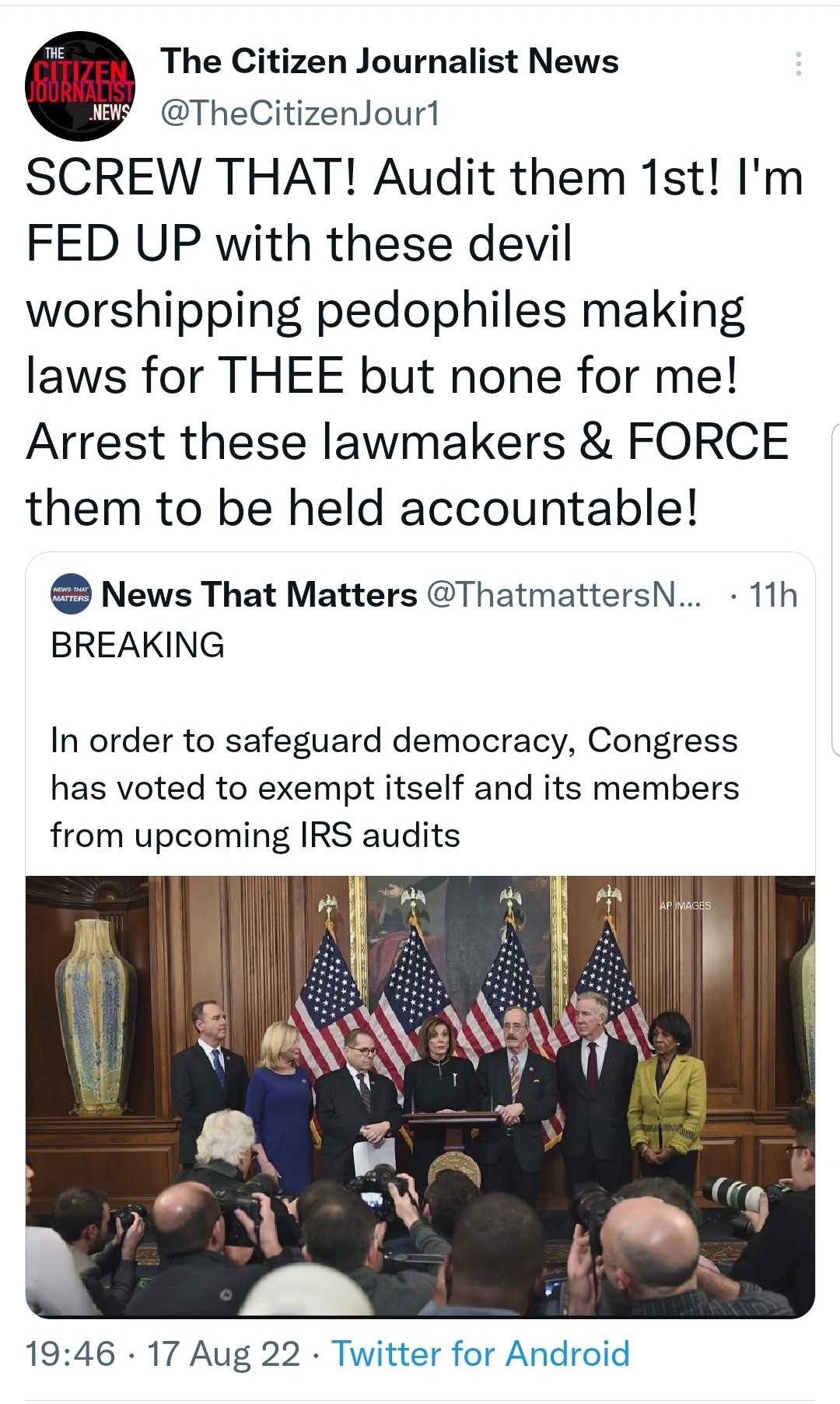Select the @TheCitizenJour1 handle
This screenshot has height=1404, width=840.
pos(300,114)
